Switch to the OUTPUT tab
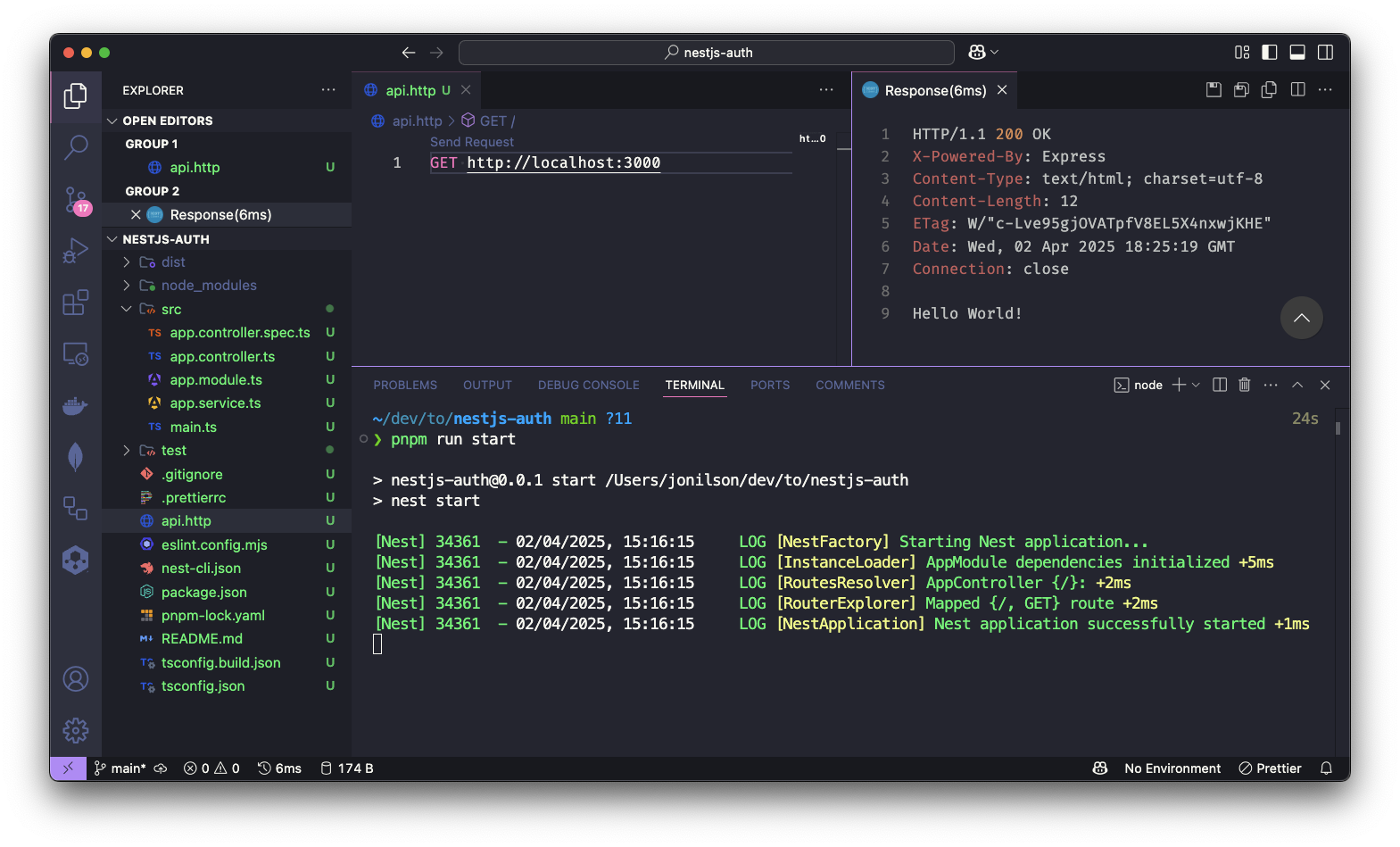 (487, 385)
